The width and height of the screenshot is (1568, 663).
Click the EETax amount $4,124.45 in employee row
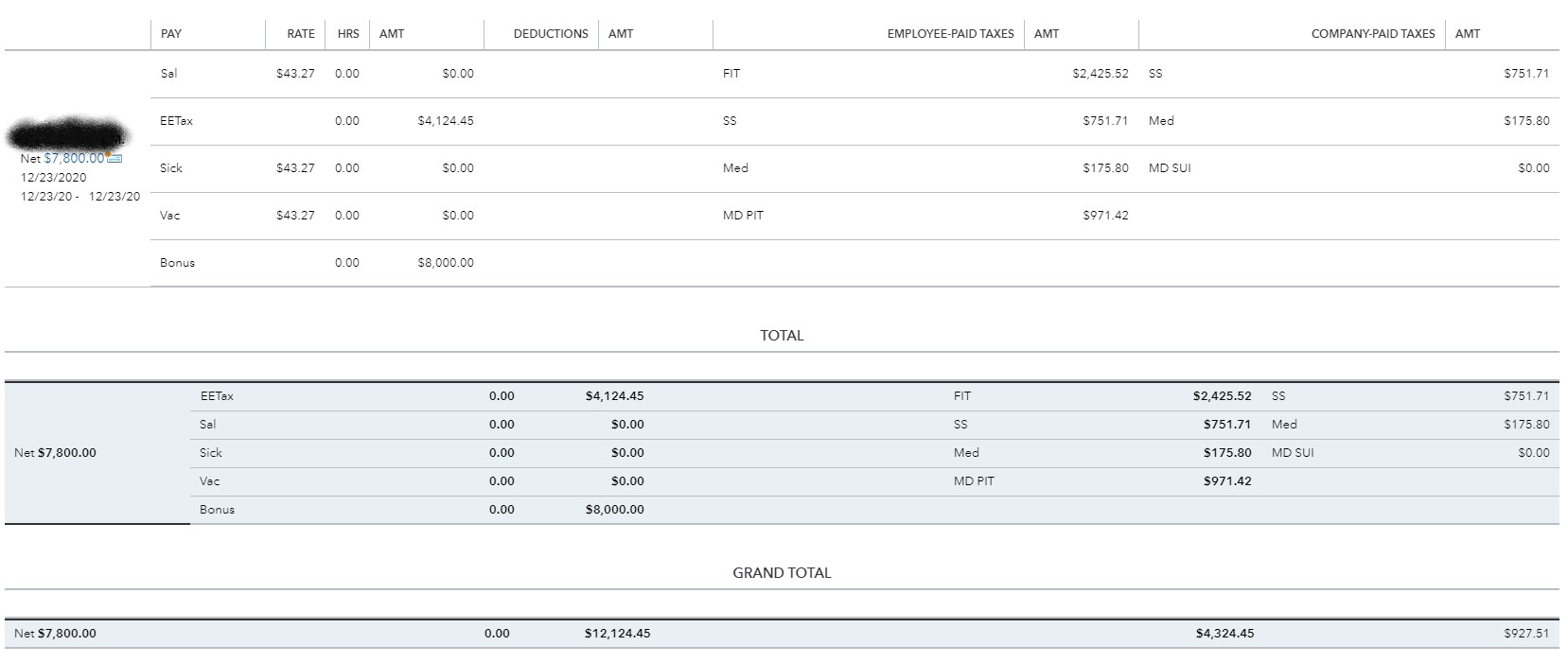[446, 121]
